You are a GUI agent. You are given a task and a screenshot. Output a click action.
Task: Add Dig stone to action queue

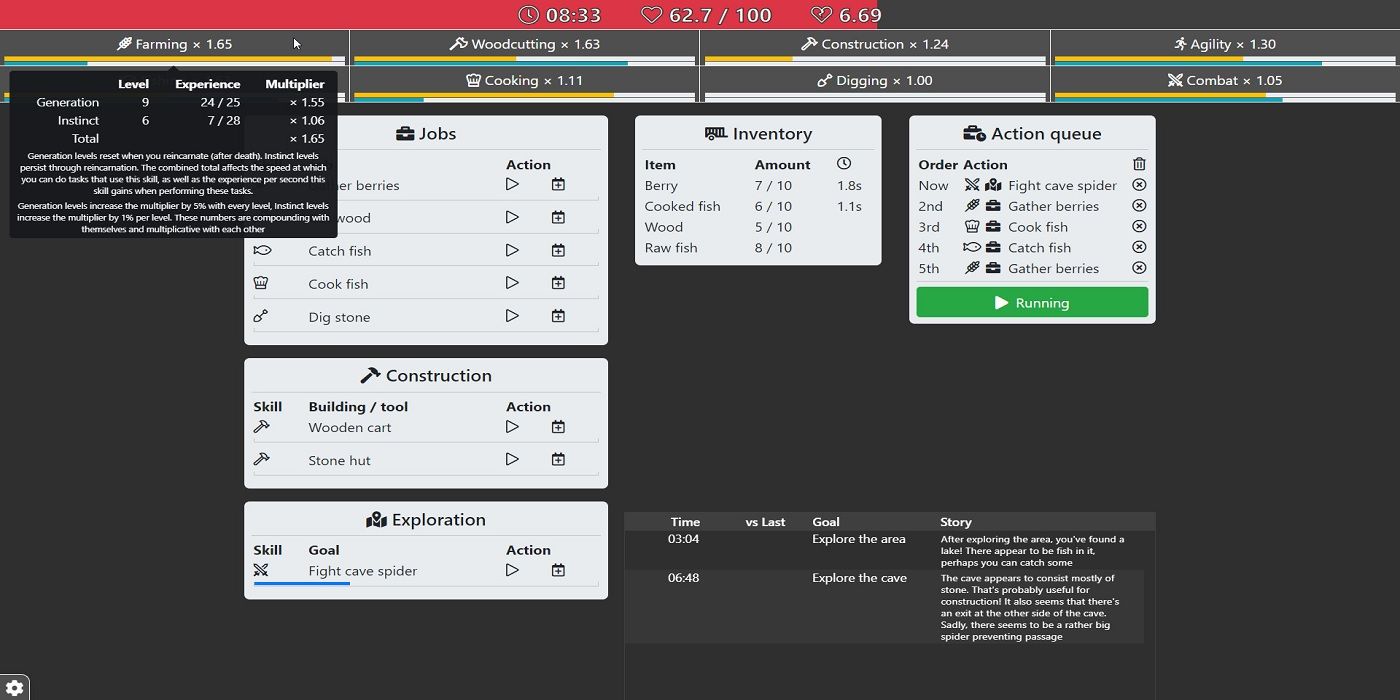[x=558, y=316]
